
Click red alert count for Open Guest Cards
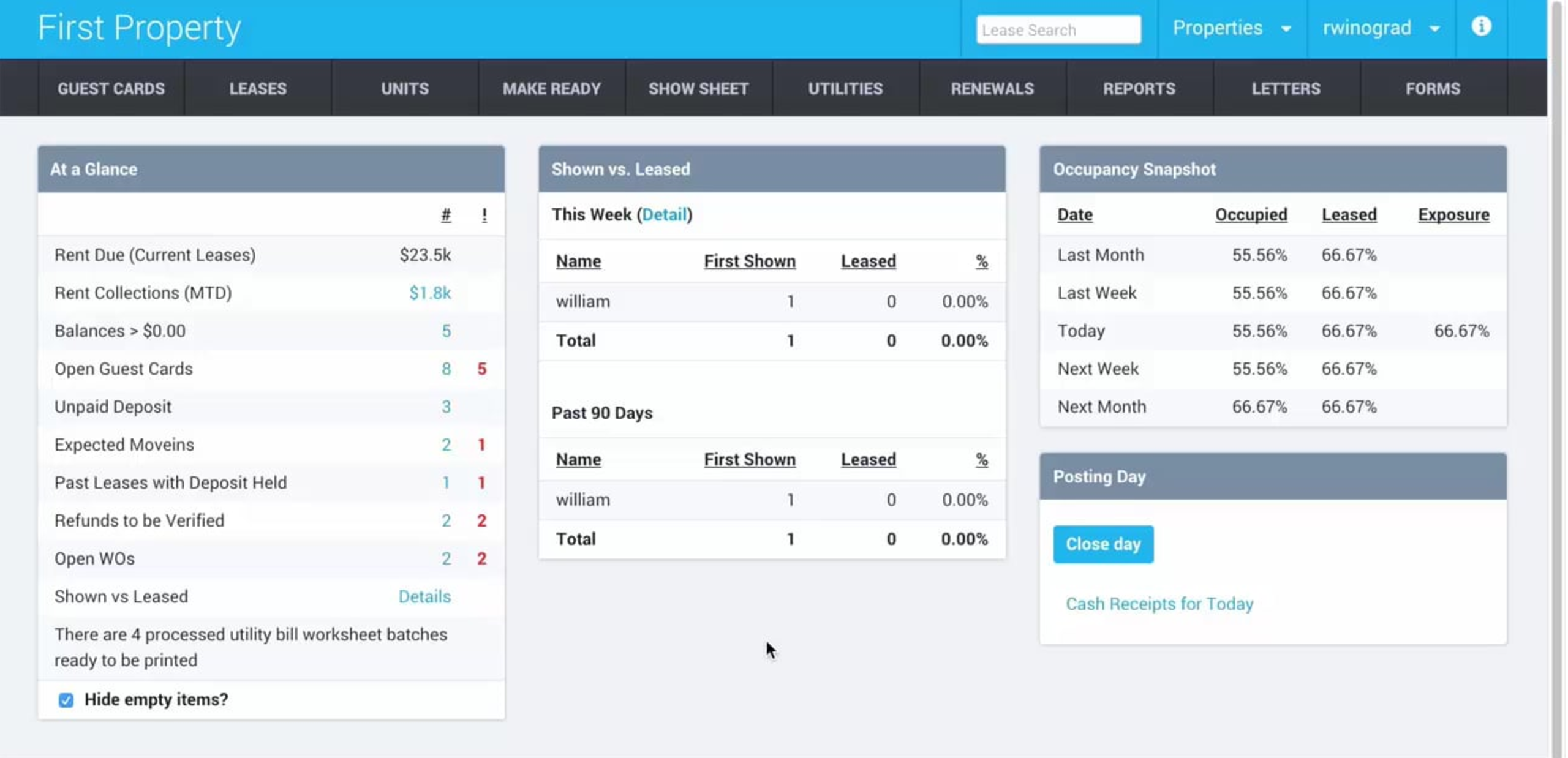(x=481, y=369)
